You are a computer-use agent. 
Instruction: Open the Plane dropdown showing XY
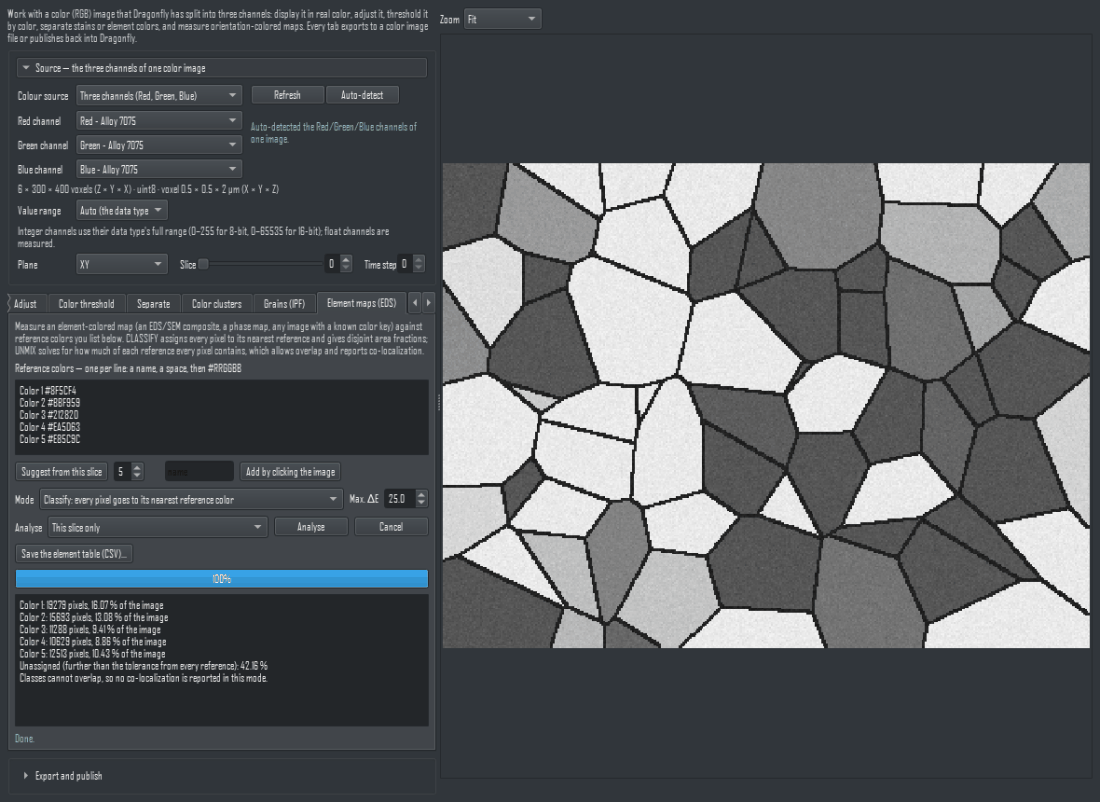point(121,265)
